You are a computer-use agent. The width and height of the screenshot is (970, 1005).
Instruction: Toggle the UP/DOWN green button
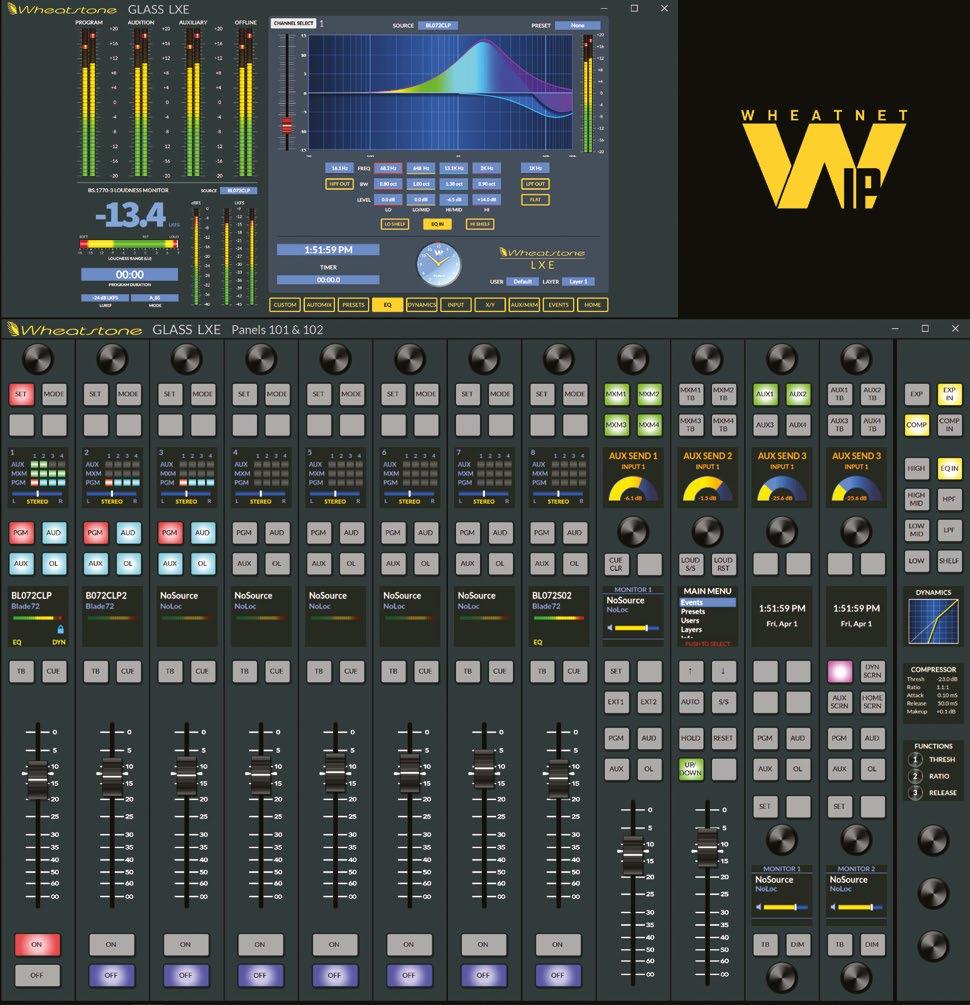pos(690,768)
